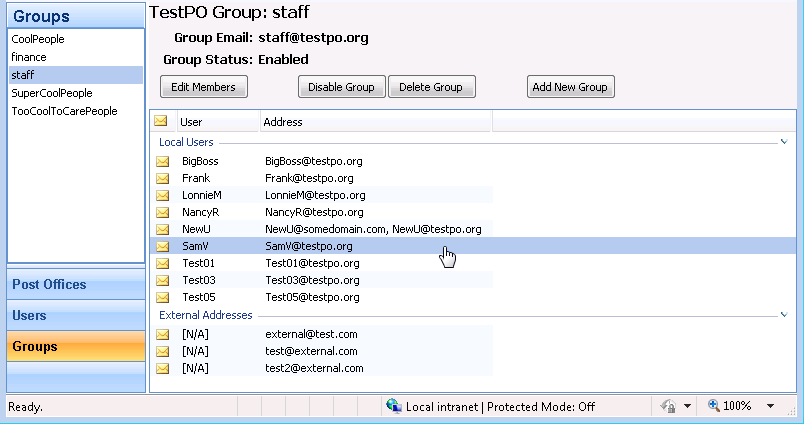Select the SamV user name
The image size is (804, 424).
(x=195, y=246)
